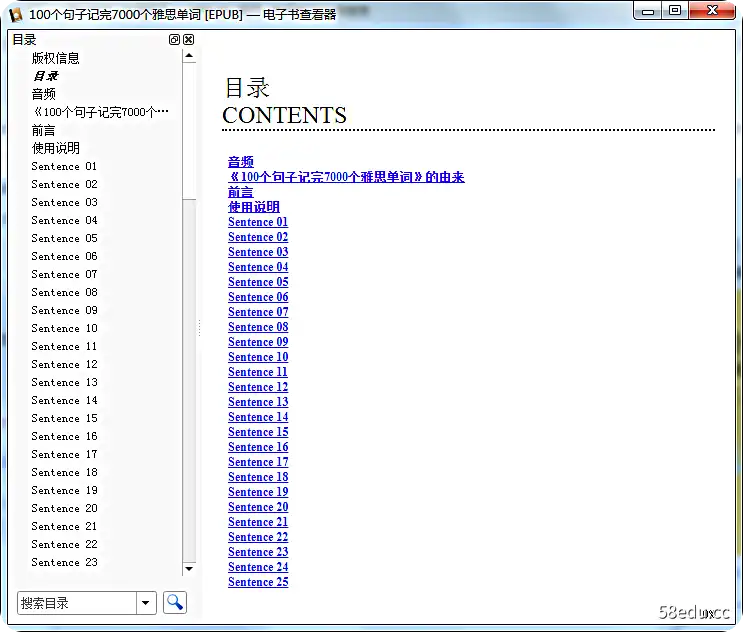Select Sentence 08 in the sidebar

point(64,292)
